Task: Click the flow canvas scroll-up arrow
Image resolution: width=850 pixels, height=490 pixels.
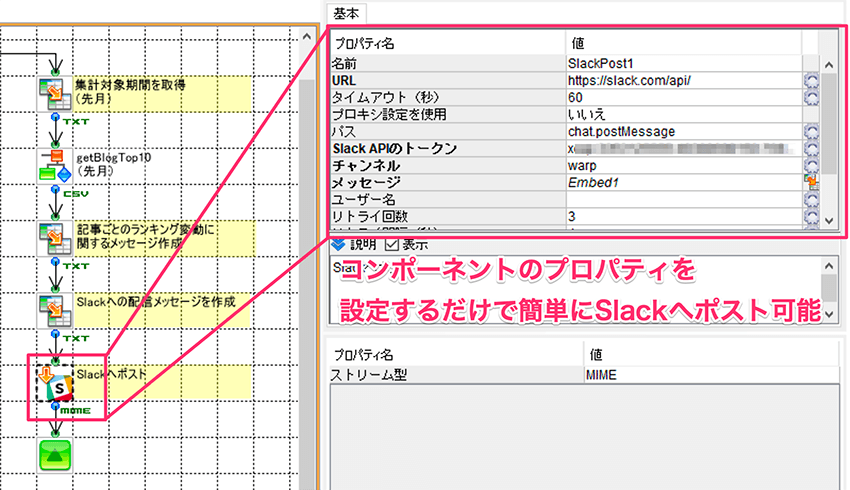Action: pyautogui.click(x=306, y=37)
